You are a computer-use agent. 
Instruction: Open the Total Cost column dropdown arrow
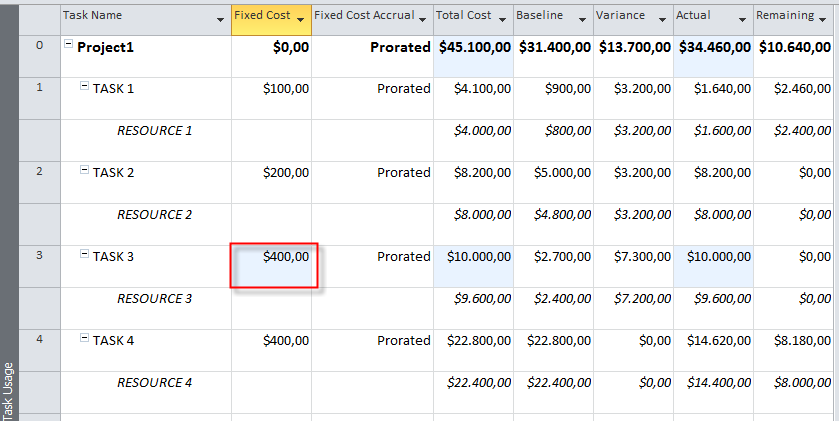tap(503, 20)
